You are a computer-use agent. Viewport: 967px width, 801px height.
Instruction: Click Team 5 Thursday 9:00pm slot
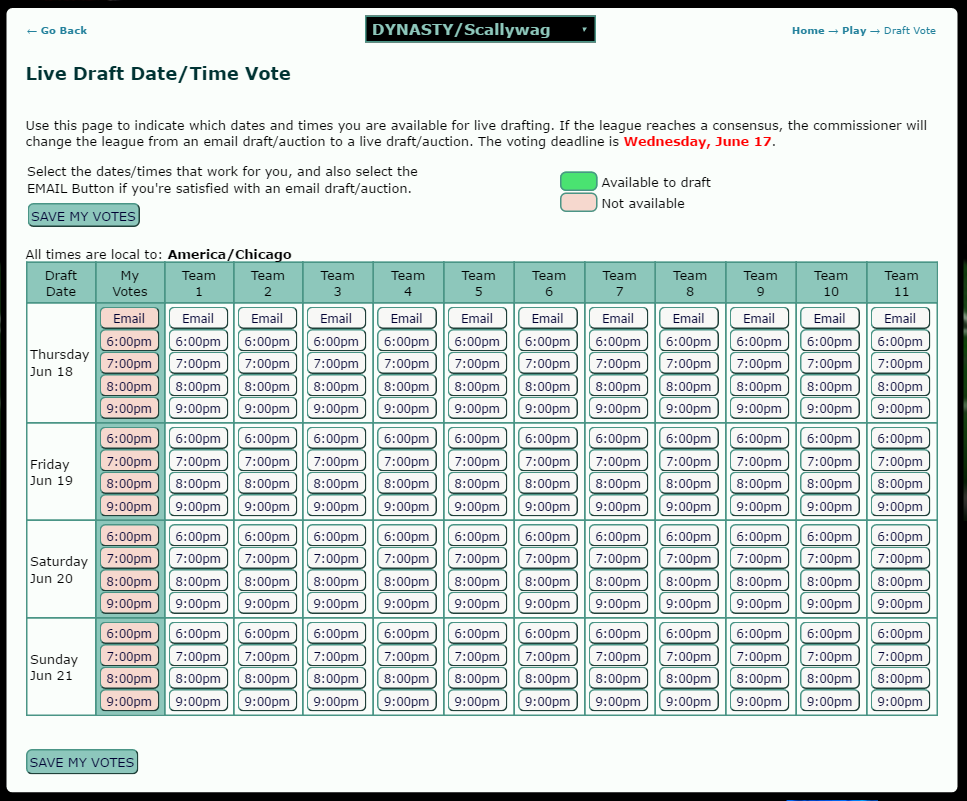477,408
